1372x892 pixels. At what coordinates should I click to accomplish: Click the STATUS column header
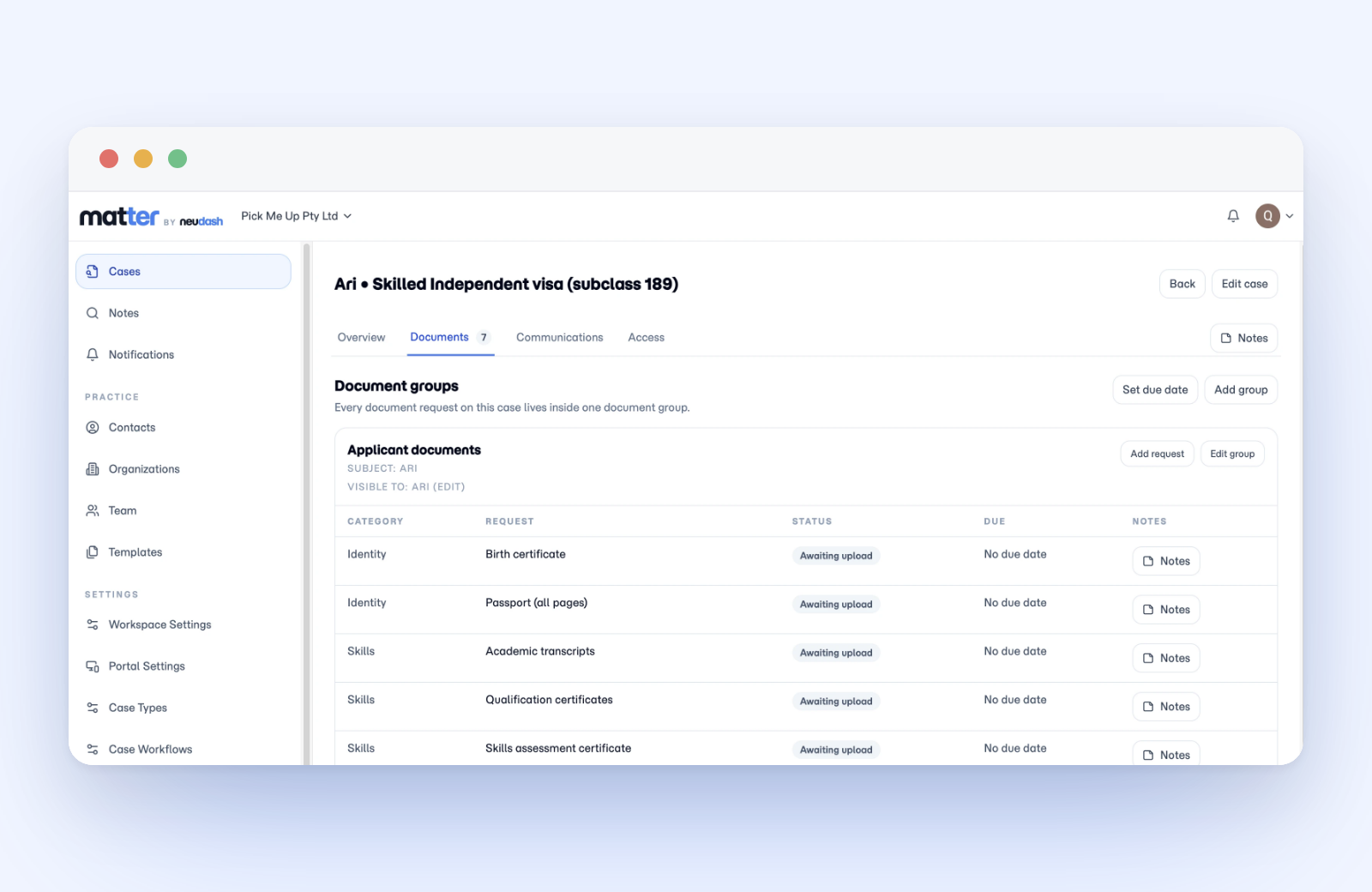(811, 521)
